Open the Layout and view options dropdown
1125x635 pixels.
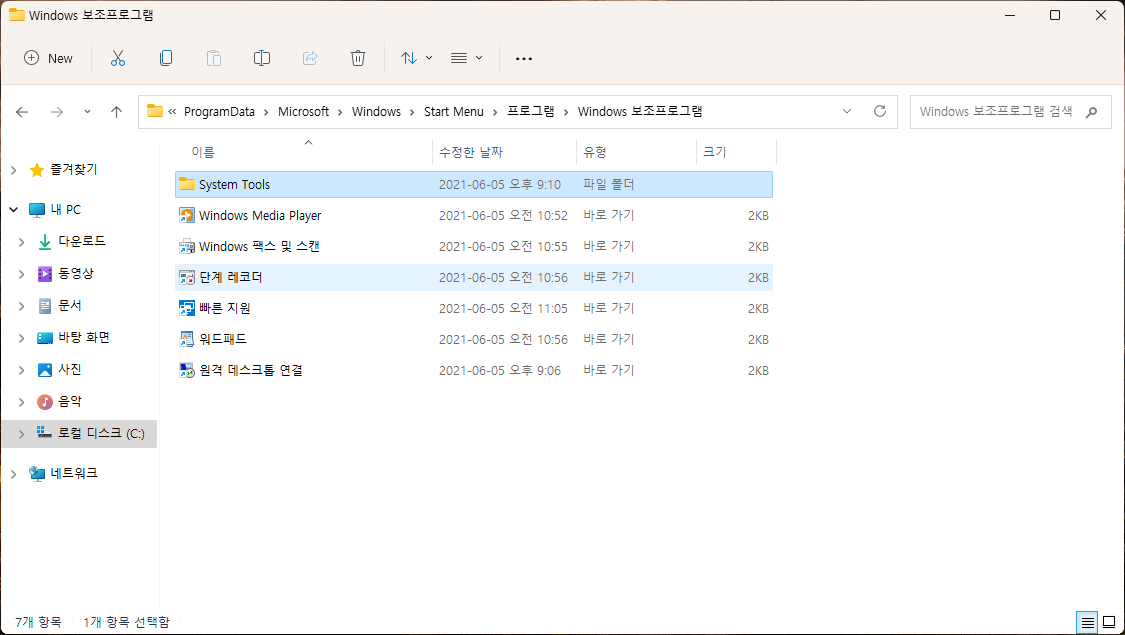pos(466,58)
